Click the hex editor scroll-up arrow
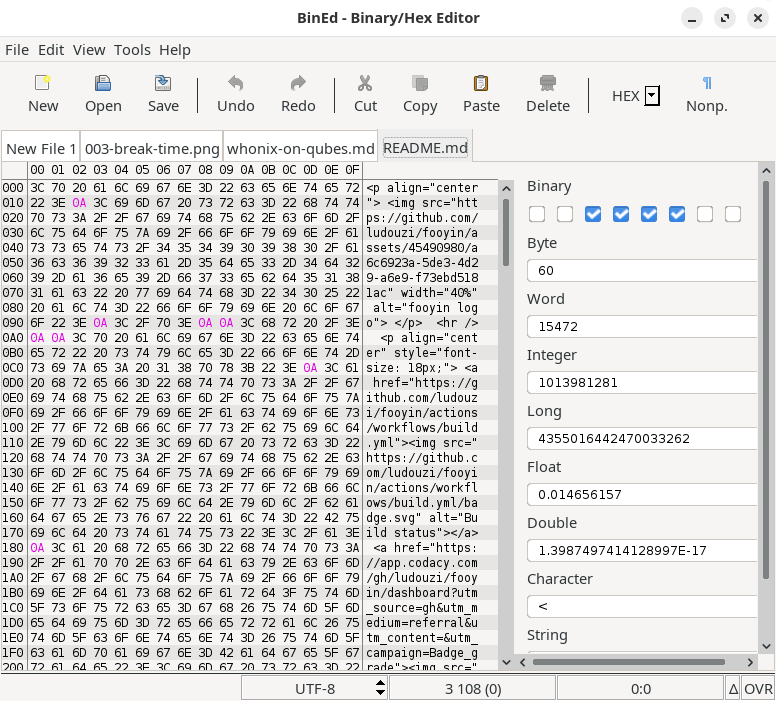 [x=506, y=188]
